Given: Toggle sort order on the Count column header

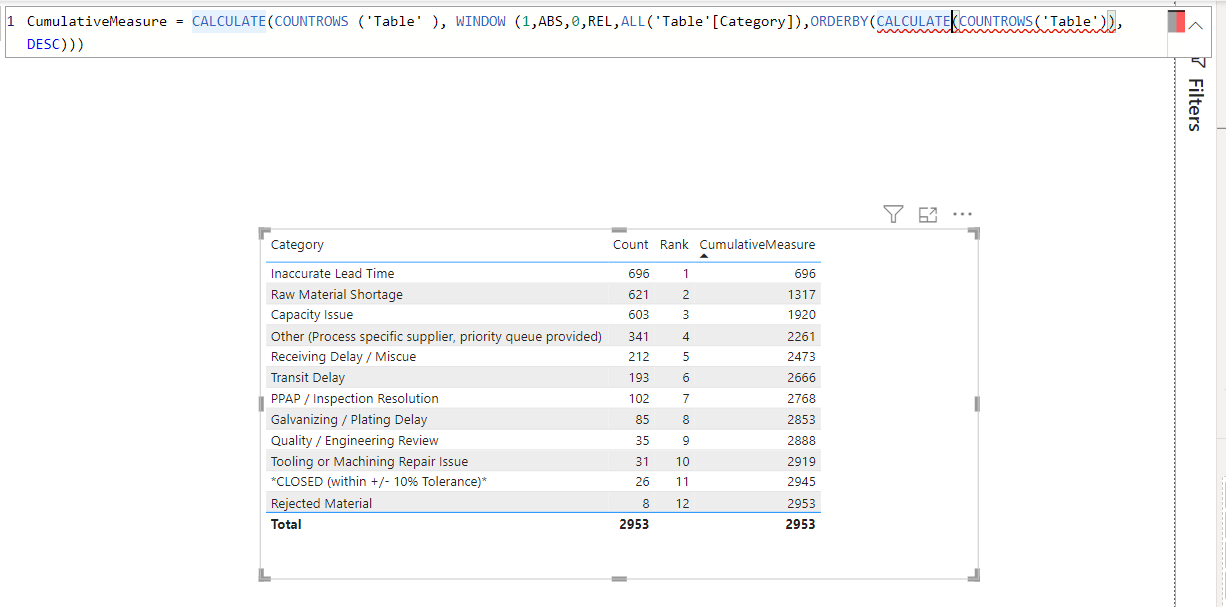Looking at the screenshot, I should (x=630, y=244).
